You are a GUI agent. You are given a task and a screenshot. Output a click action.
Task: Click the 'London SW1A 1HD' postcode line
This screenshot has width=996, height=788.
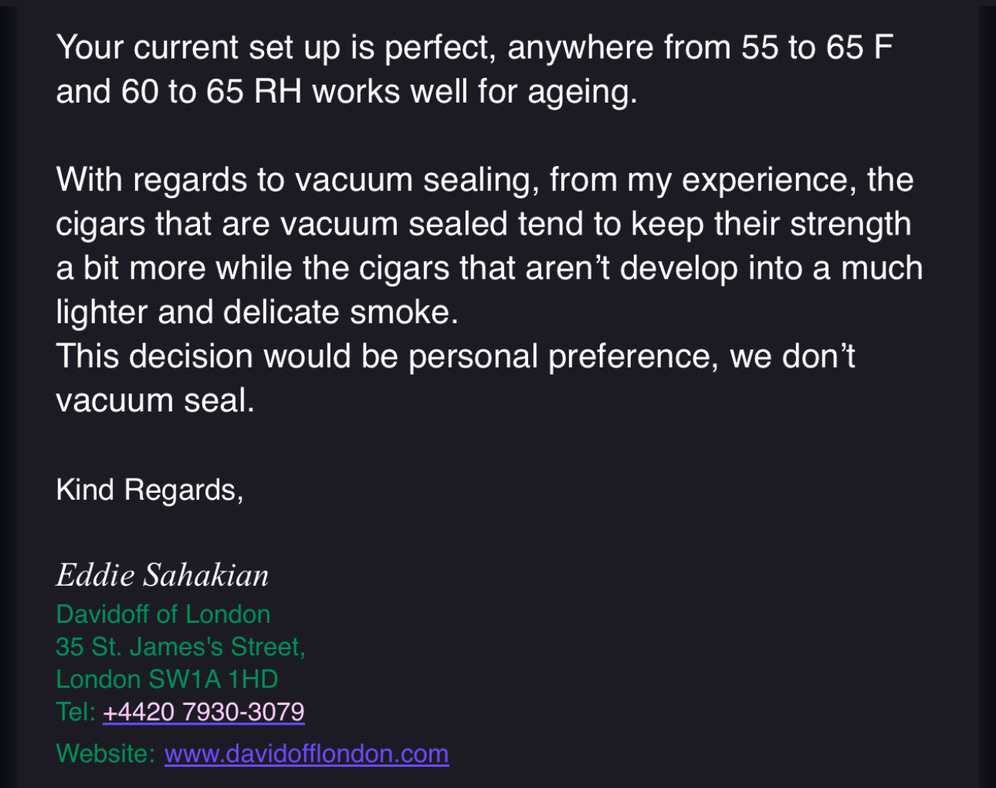(x=167, y=679)
